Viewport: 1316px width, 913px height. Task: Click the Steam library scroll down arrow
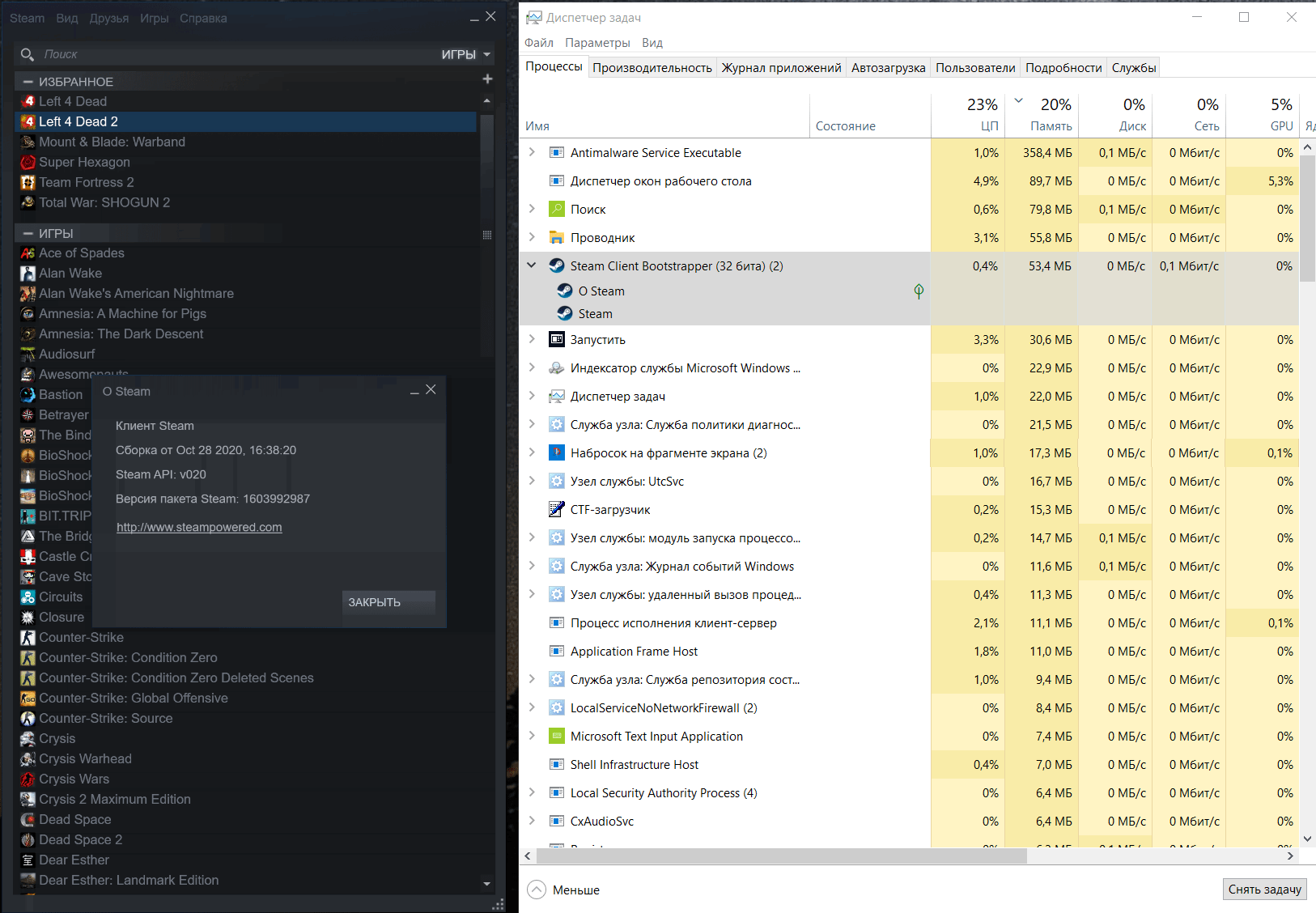coord(487,883)
